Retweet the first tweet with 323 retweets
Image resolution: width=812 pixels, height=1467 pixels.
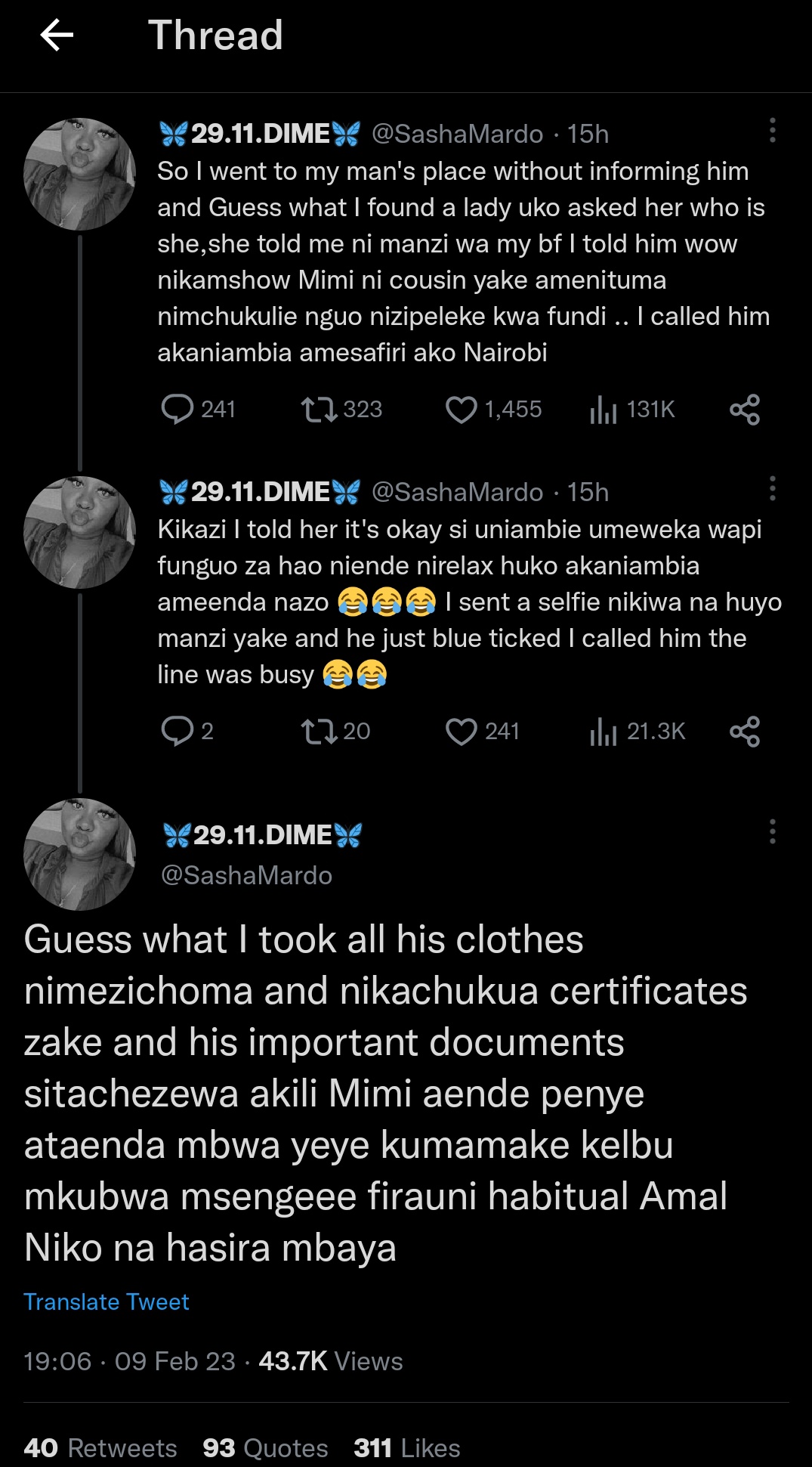click(x=319, y=409)
